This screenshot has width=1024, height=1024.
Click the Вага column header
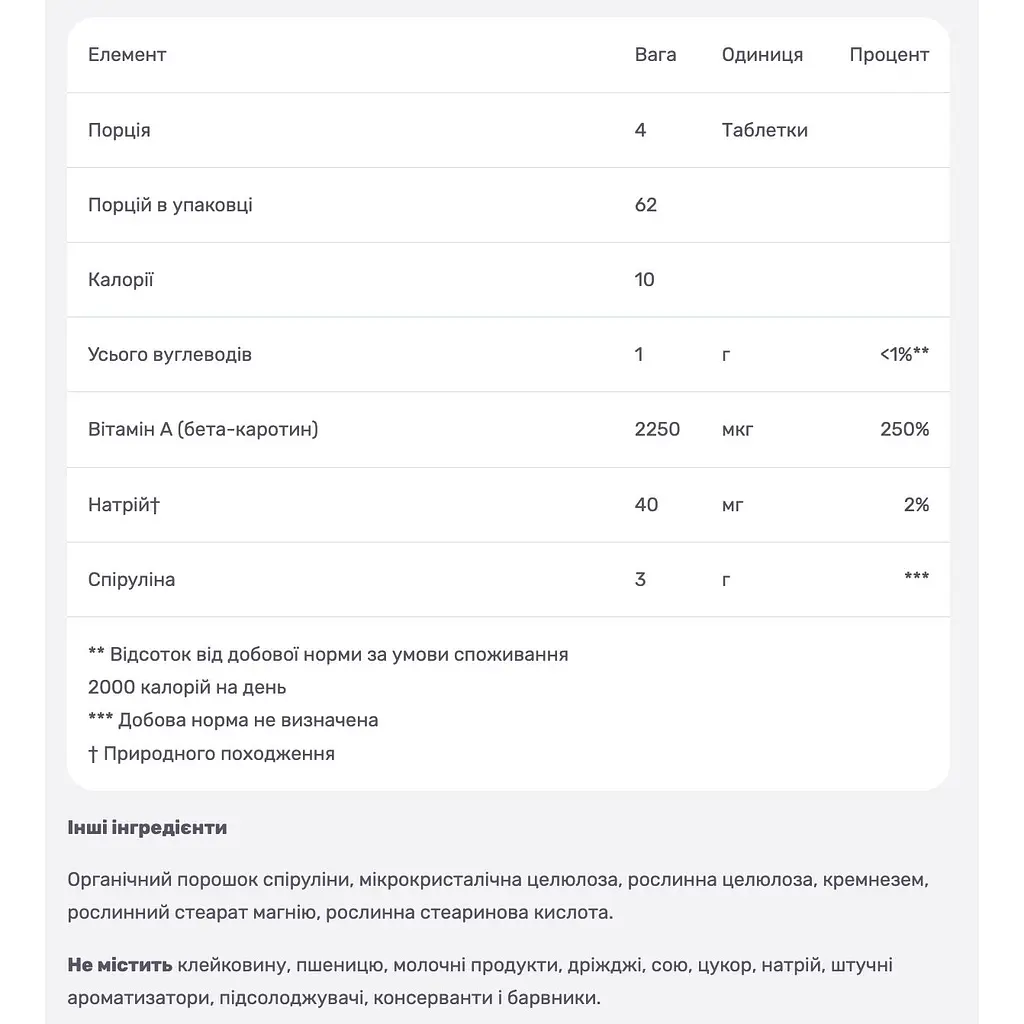coord(655,55)
